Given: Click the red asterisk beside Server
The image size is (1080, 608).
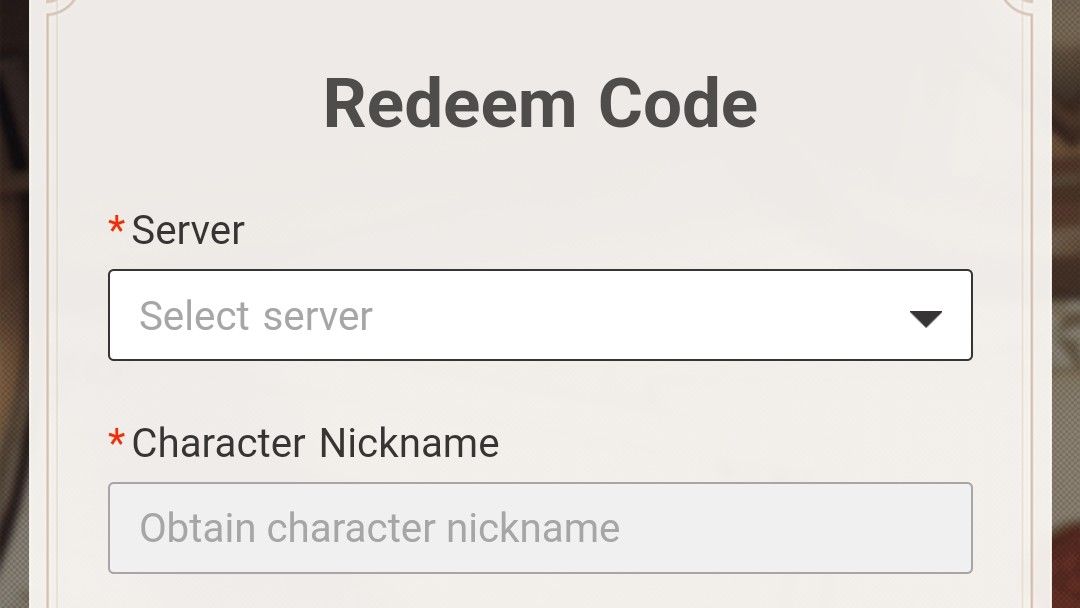Looking at the screenshot, I should tap(117, 227).
